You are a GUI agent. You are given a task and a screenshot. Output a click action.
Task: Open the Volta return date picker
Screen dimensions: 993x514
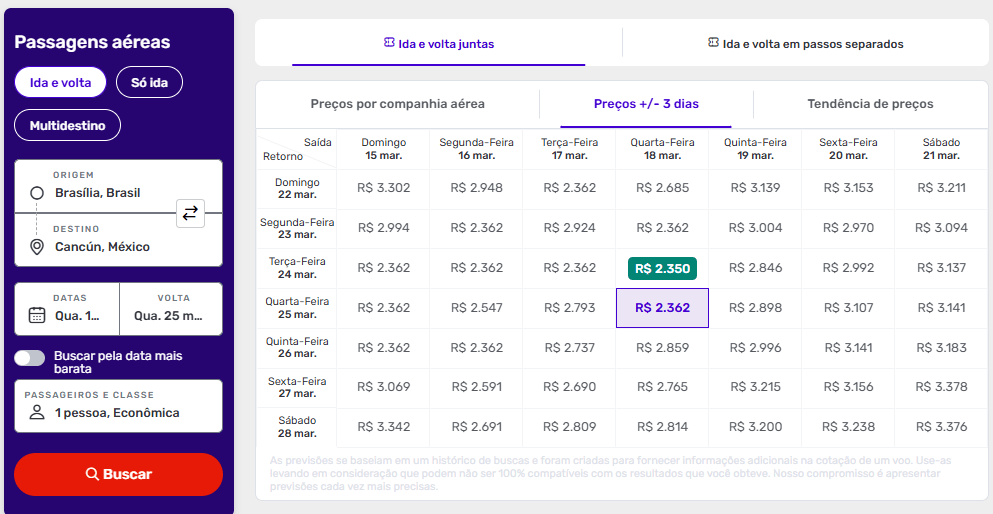[x=170, y=308]
